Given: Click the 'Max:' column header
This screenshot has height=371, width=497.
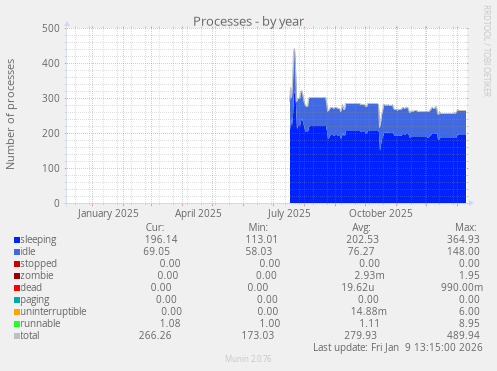Looking at the screenshot, I should [x=466, y=227].
